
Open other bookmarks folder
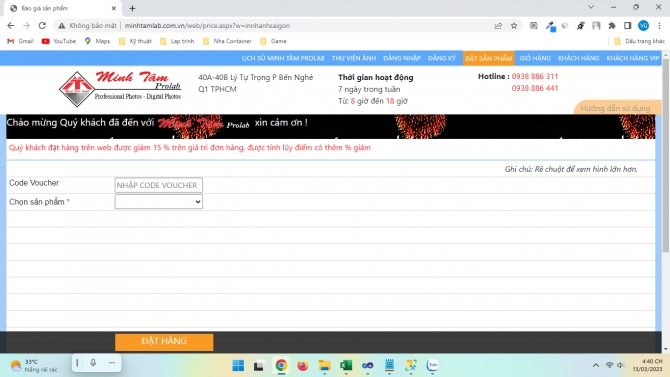639,41
